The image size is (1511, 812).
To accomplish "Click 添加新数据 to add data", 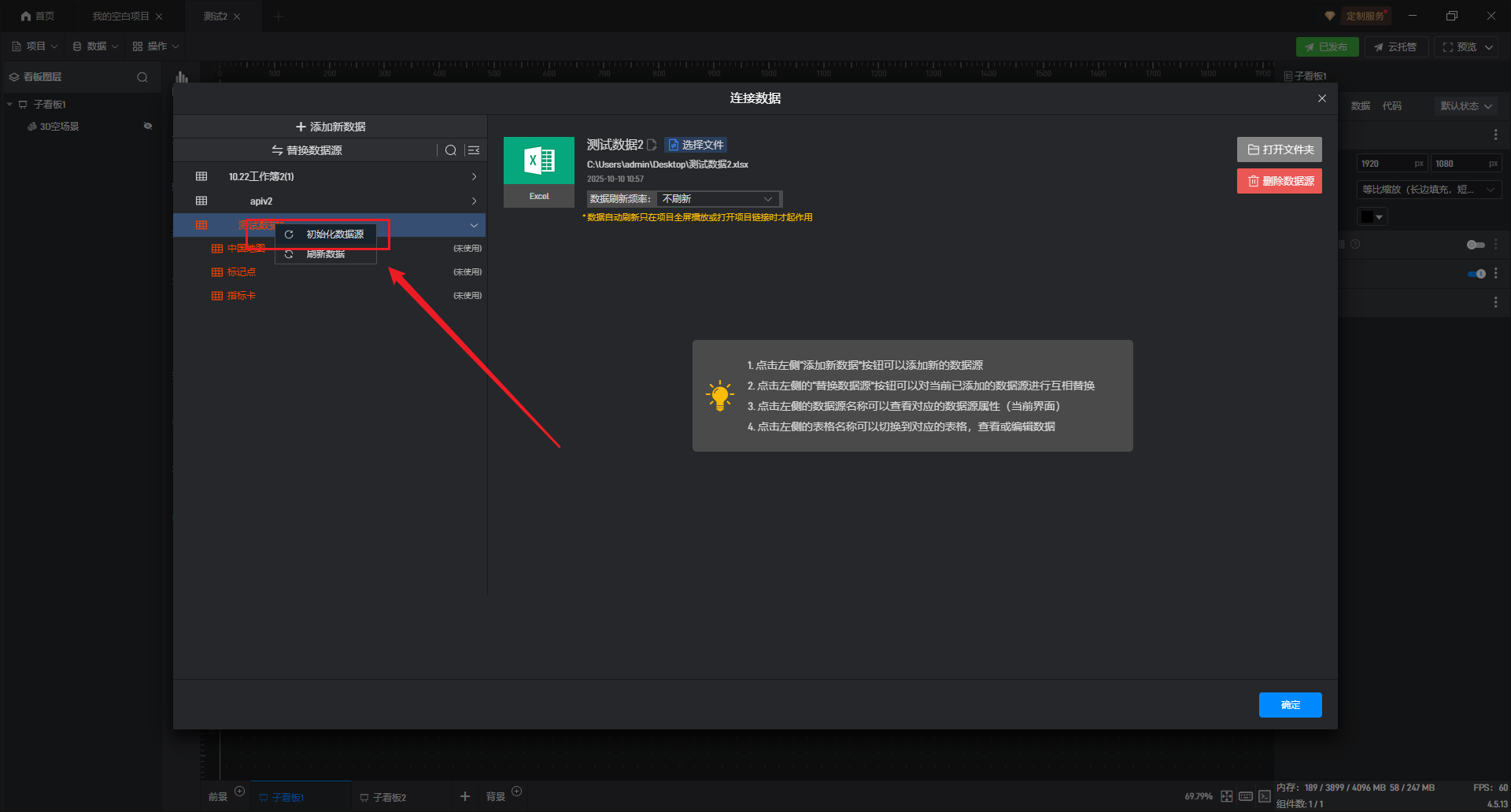I will pyautogui.click(x=331, y=127).
